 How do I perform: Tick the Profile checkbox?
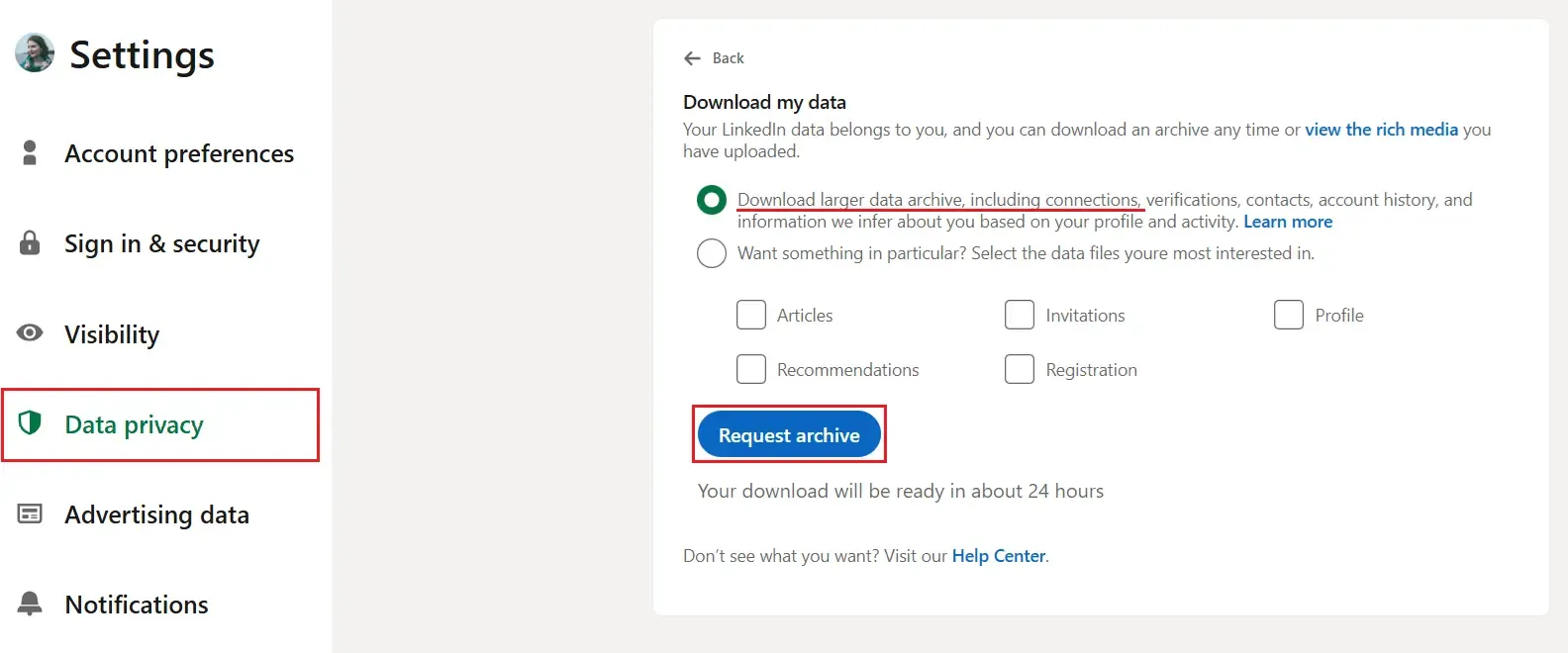(x=1288, y=315)
